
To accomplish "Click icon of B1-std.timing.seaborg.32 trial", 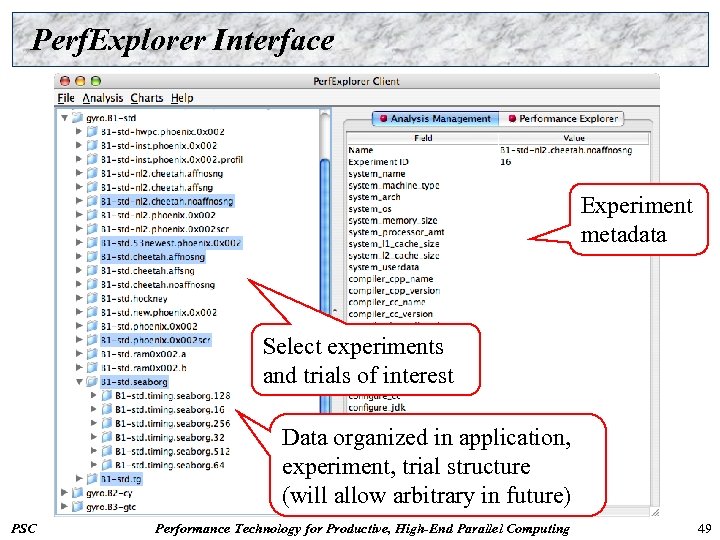I will coord(107,437).
